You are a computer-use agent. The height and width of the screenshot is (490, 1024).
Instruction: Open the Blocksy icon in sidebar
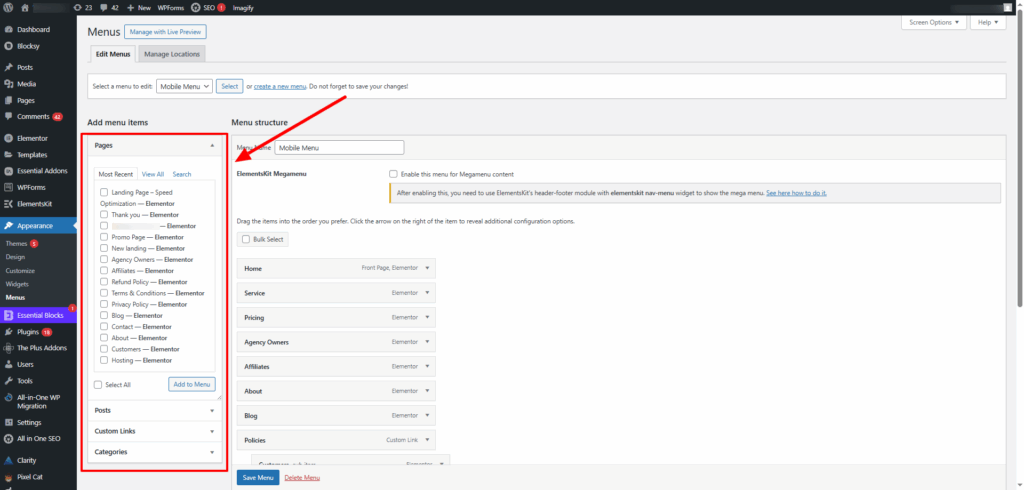tap(8, 46)
